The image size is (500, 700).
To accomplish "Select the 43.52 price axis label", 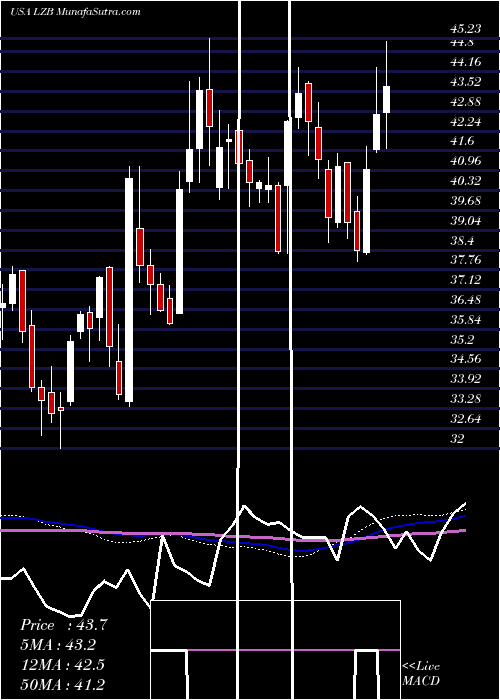I will [466, 82].
